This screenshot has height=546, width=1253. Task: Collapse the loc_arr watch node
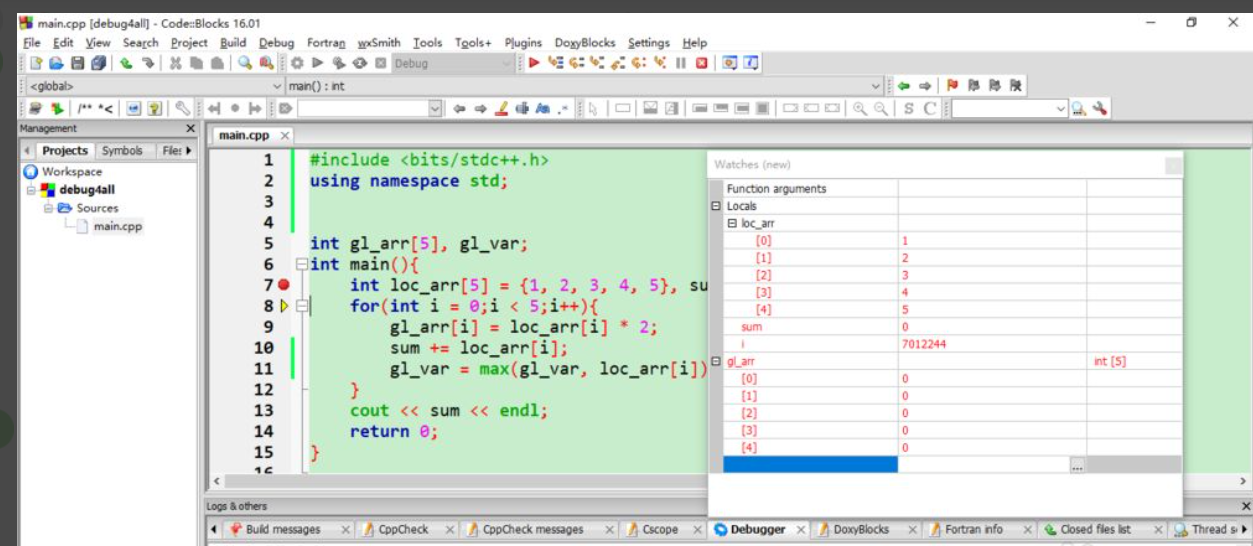point(732,224)
